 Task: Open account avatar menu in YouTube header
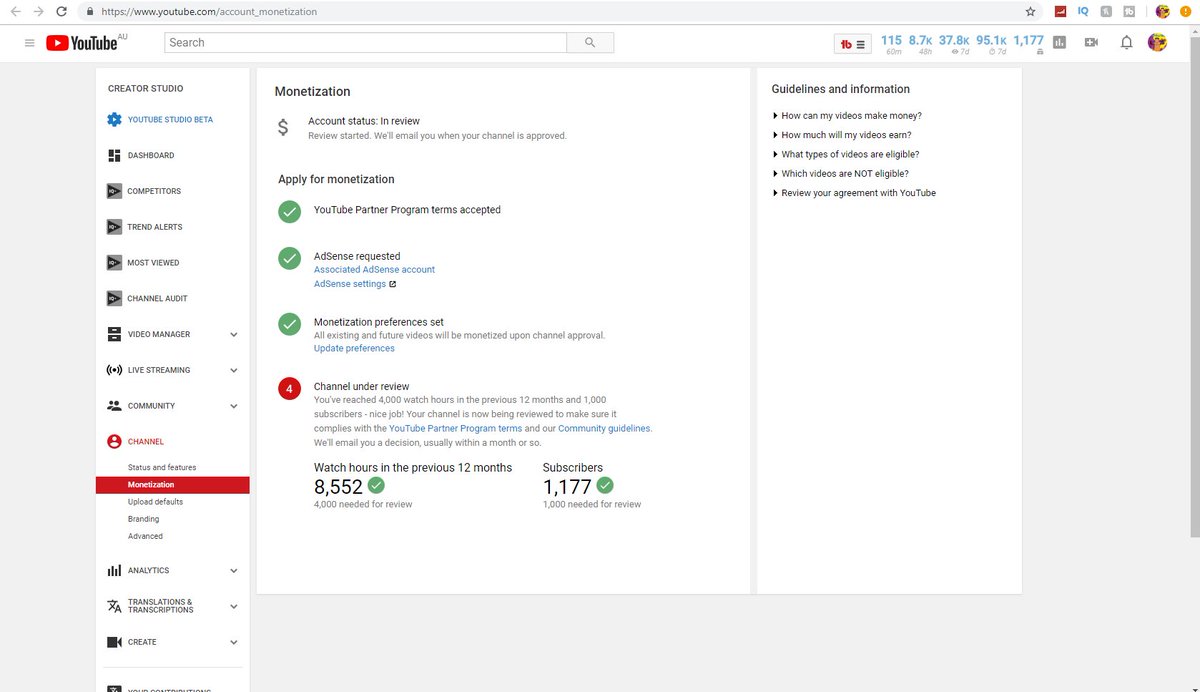[x=1157, y=43]
